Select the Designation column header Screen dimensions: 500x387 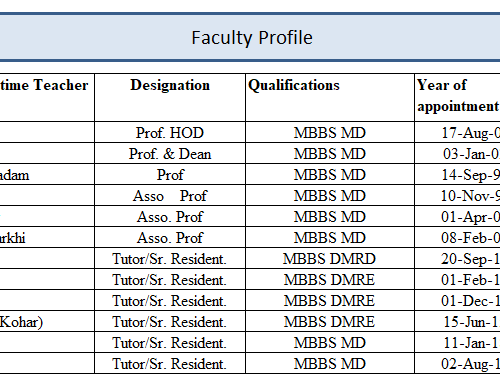[170, 98]
